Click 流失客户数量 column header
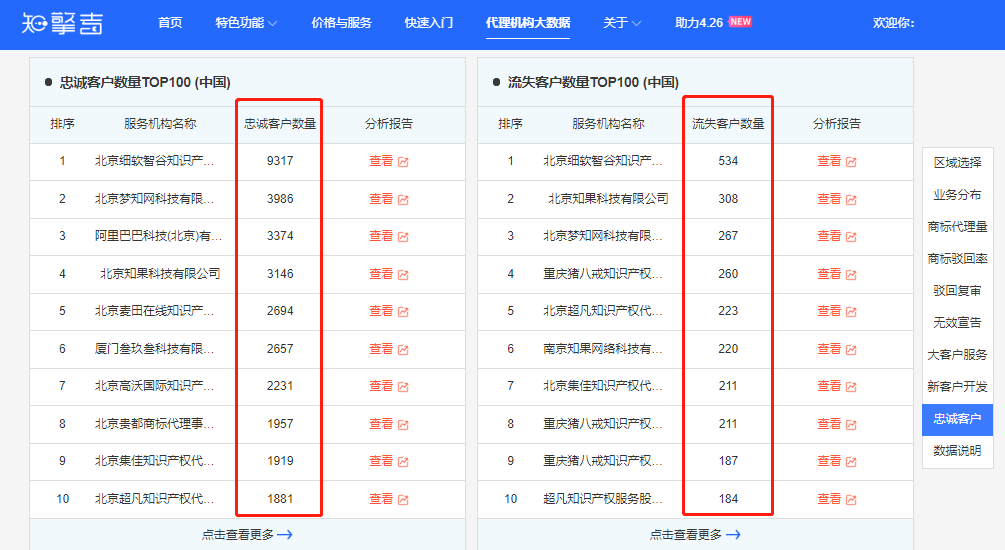The width and height of the screenshot is (1005, 550). coord(728,124)
